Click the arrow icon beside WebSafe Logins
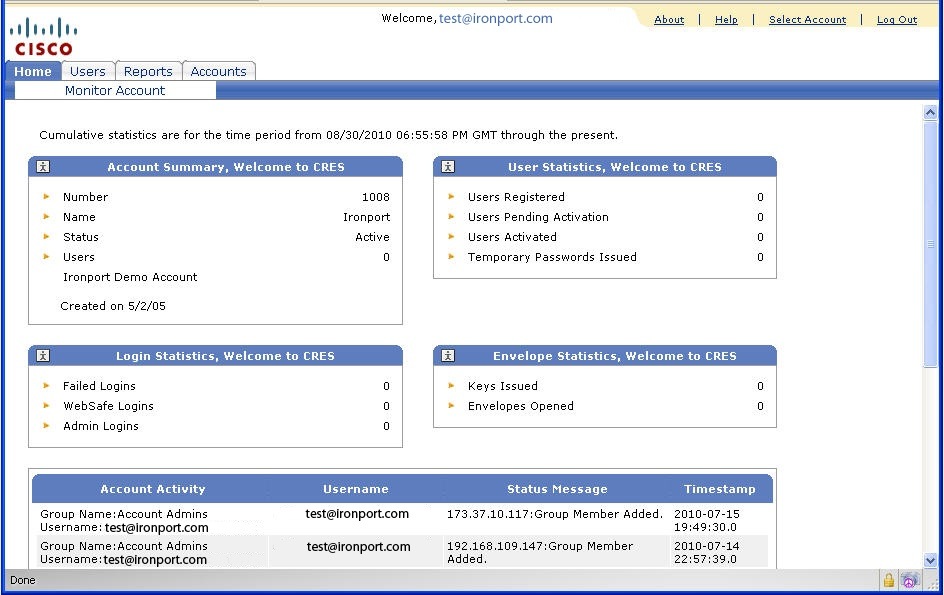 46,406
